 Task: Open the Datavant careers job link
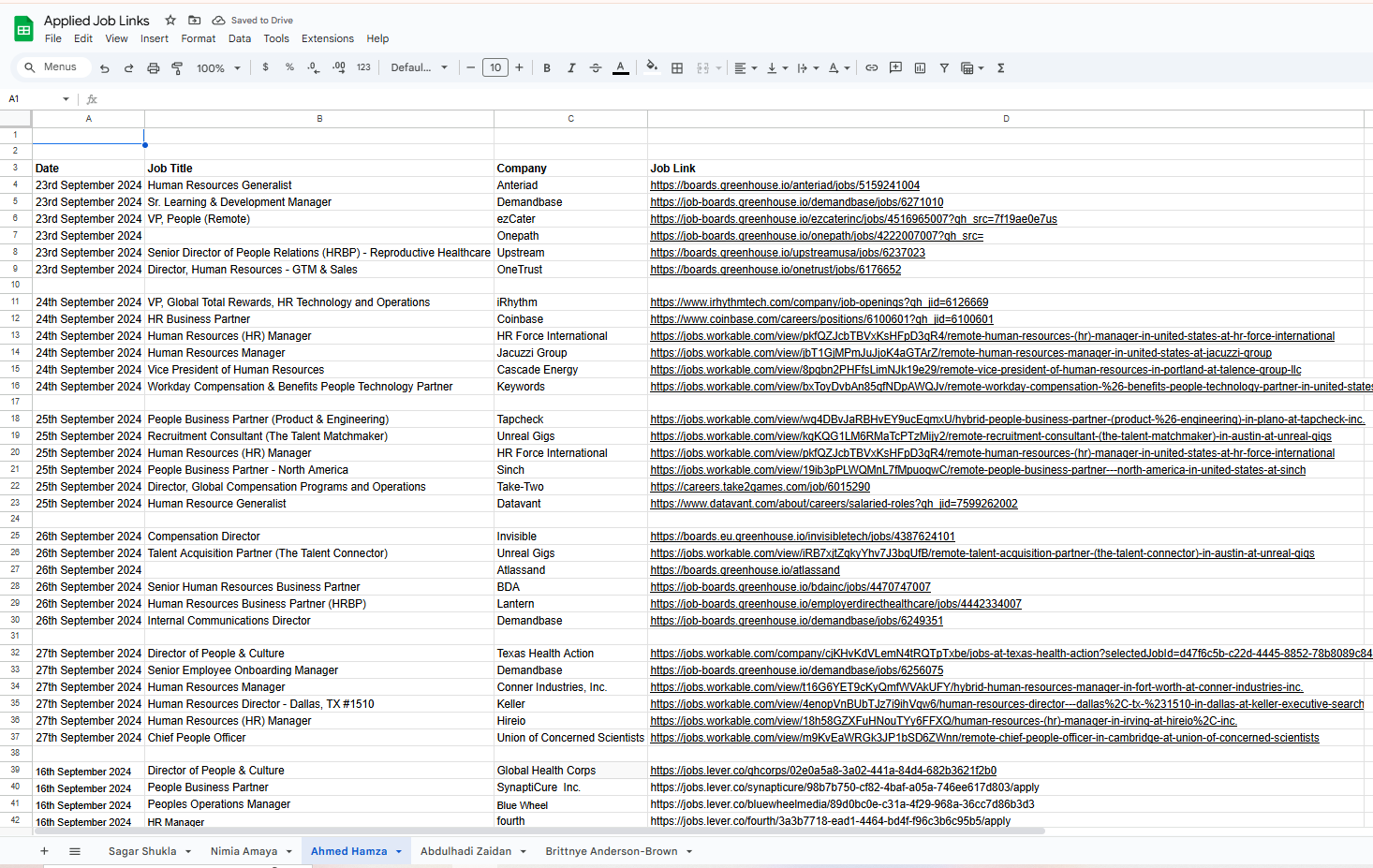(x=834, y=504)
